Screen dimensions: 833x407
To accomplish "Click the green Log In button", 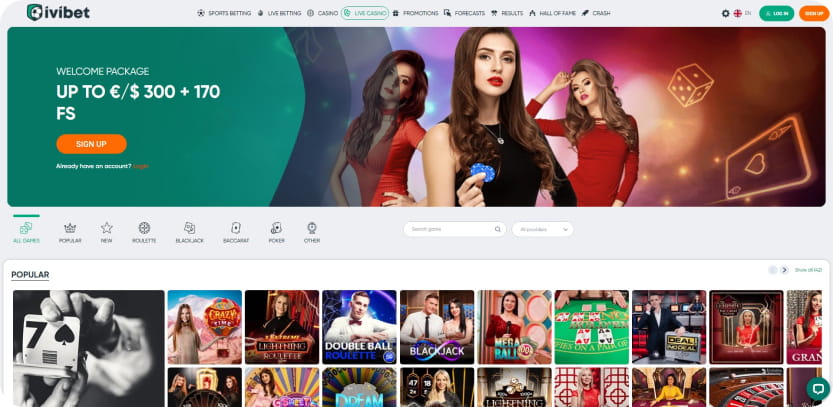I will click(777, 13).
